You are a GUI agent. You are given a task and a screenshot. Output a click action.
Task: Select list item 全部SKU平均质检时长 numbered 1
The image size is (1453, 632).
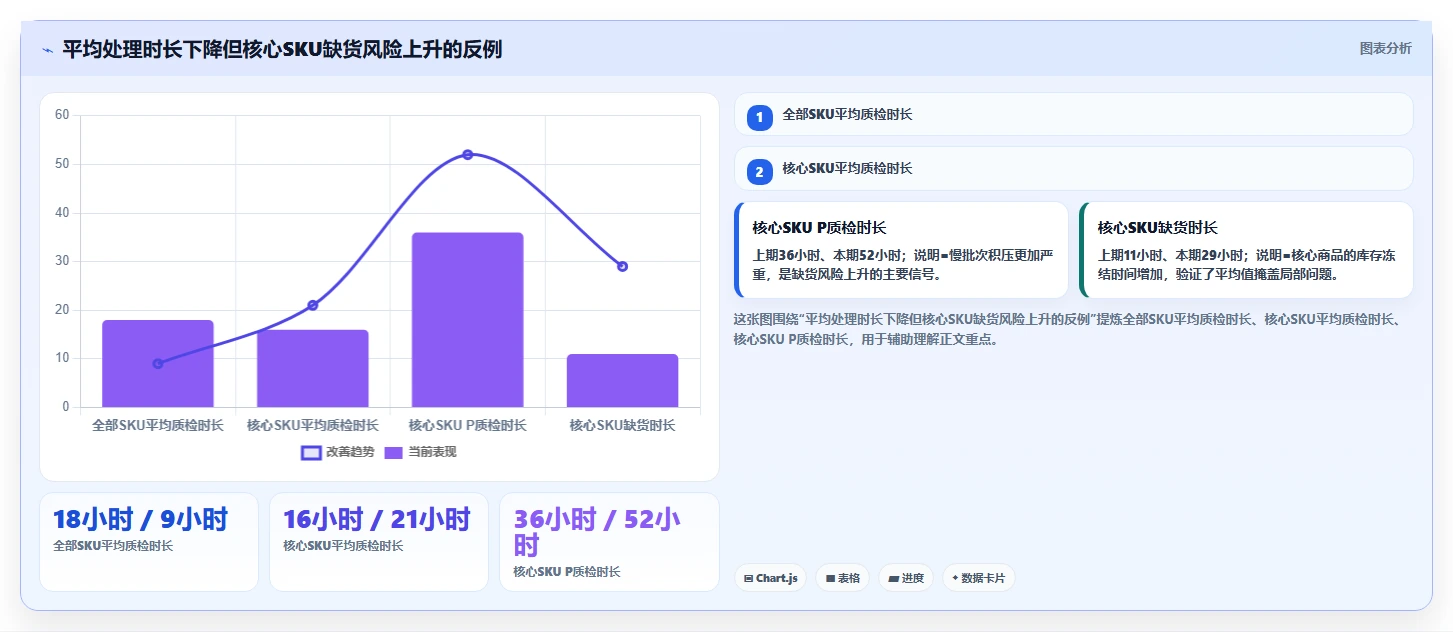click(x=1073, y=114)
